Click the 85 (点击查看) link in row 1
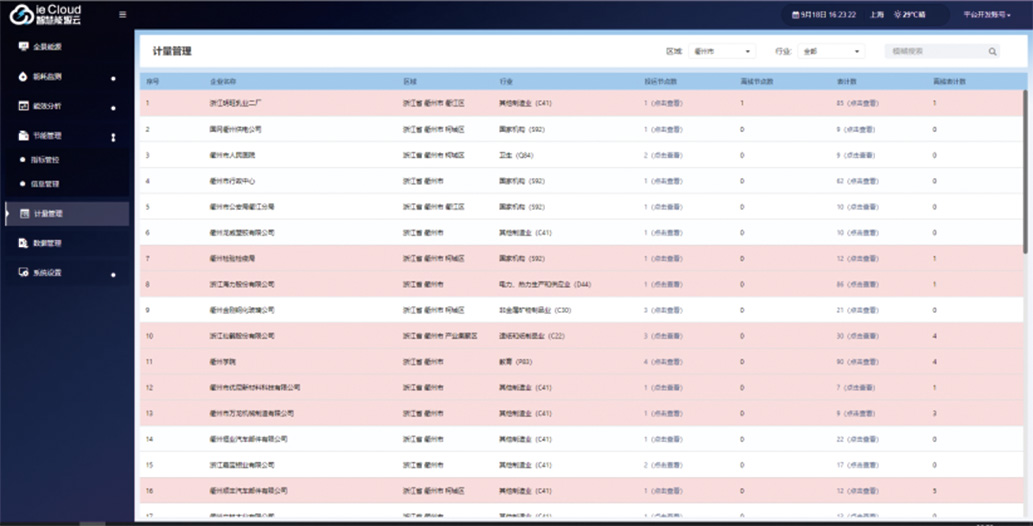Screen dimensions: 1033x526 (x=857, y=103)
